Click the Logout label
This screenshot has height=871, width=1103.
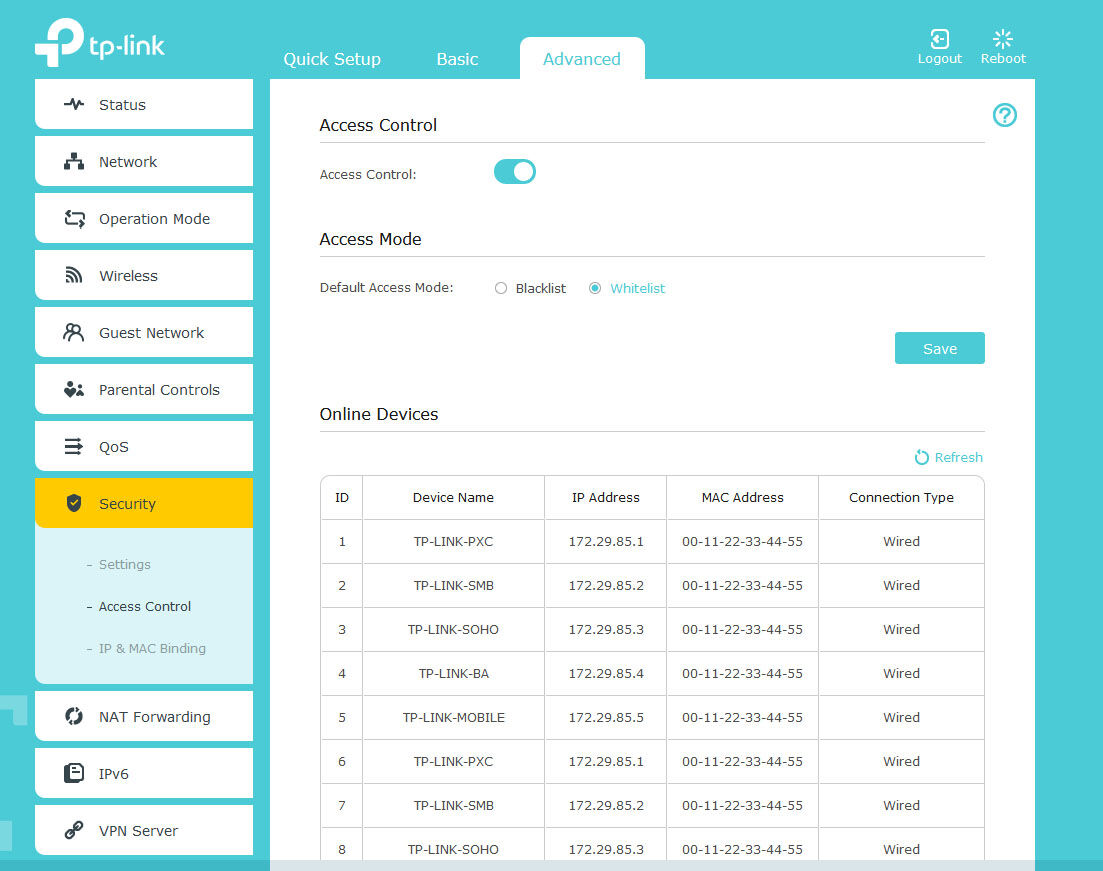[939, 58]
